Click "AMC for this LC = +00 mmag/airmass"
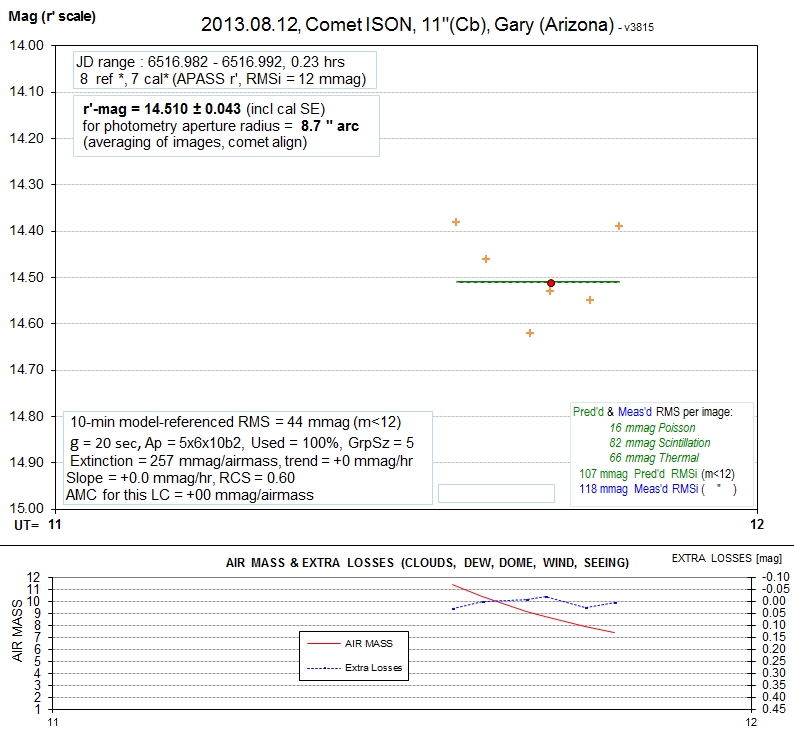 click(190, 495)
